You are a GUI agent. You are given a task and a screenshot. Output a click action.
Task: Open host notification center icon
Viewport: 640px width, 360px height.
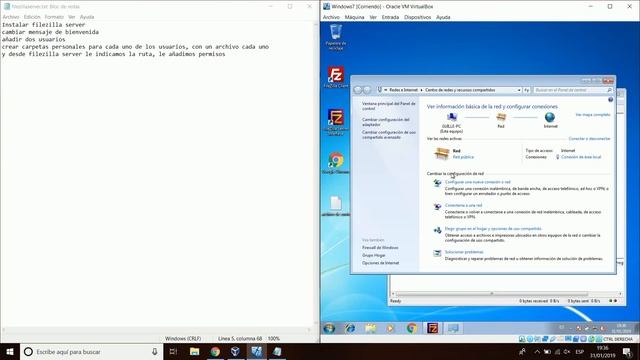[x=627, y=352]
